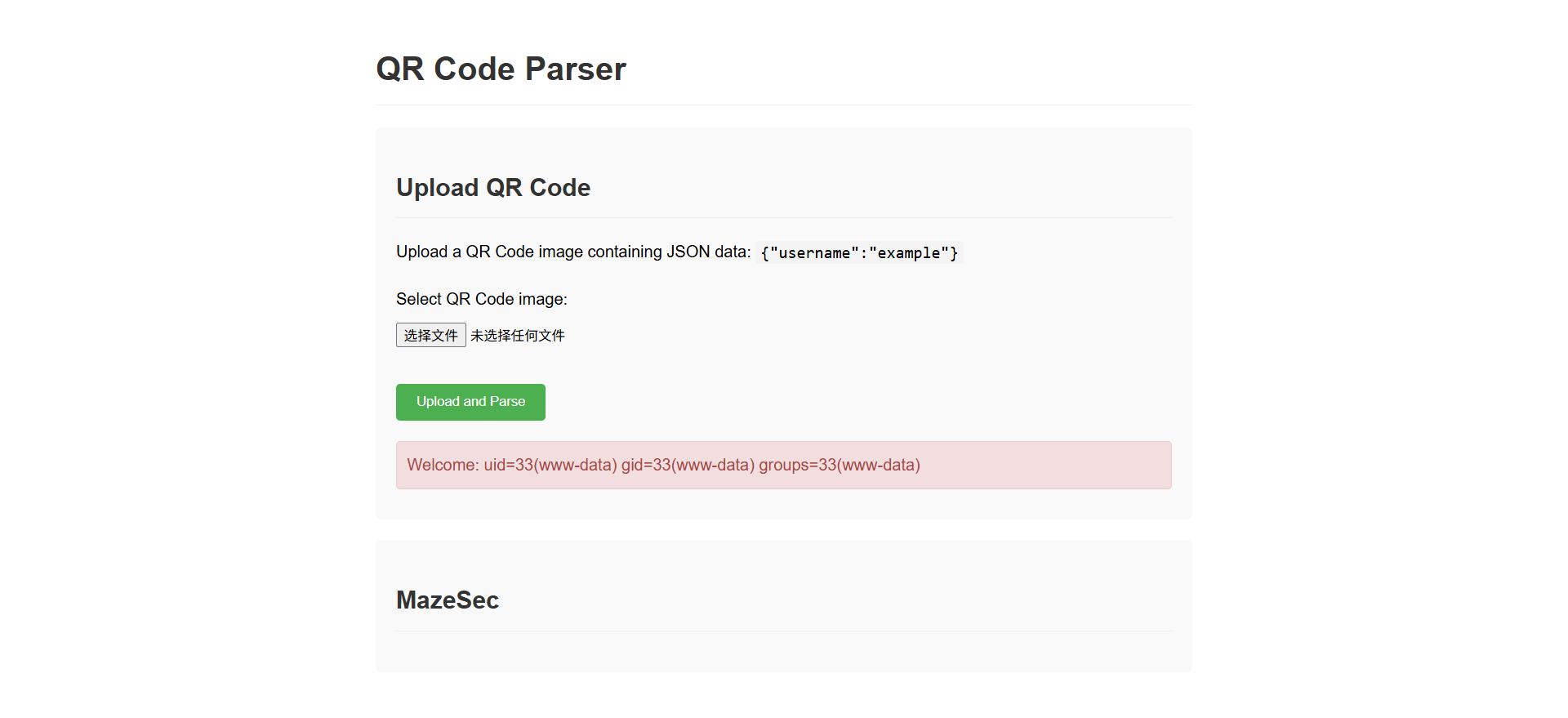Viewport: 1568px width, 718px height.
Task: Click the MazeSec section heading
Action: [447, 600]
